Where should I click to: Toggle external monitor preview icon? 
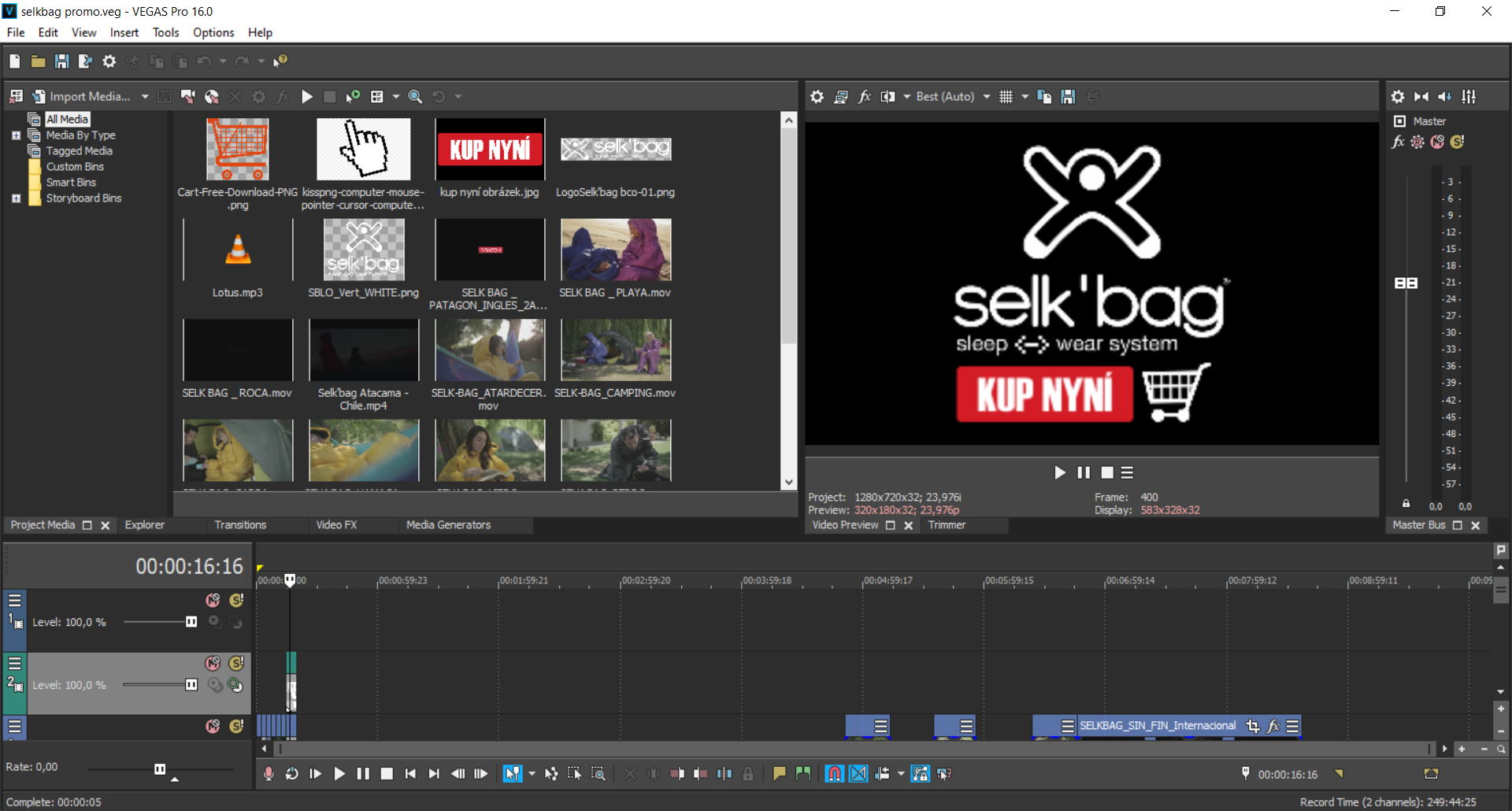(x=840, y=97)
